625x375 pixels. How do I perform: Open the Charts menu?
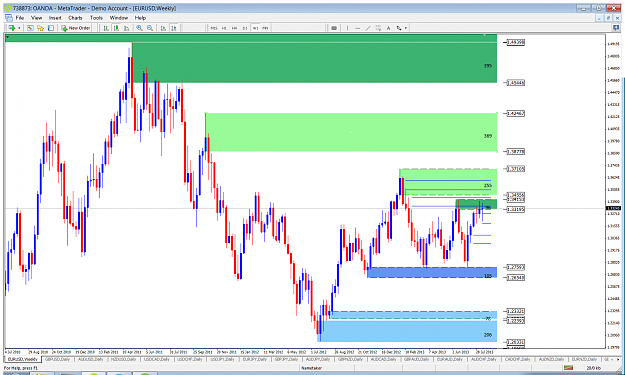tap(75, 18)
